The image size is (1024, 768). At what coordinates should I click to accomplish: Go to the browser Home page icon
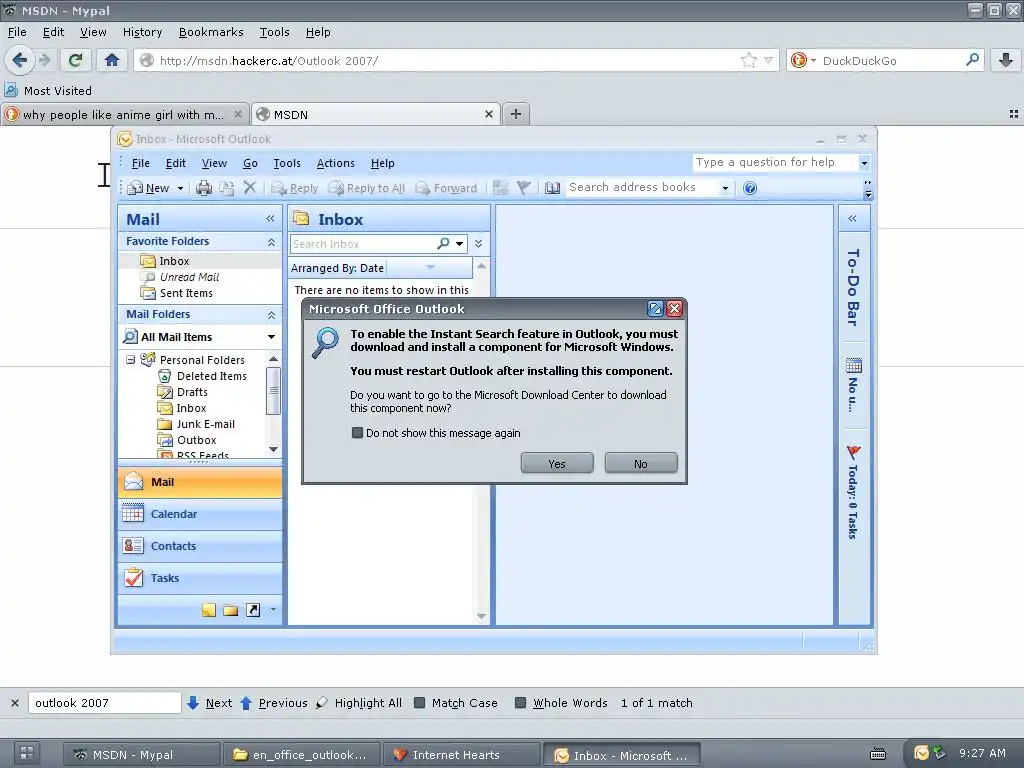click(112, 60)
